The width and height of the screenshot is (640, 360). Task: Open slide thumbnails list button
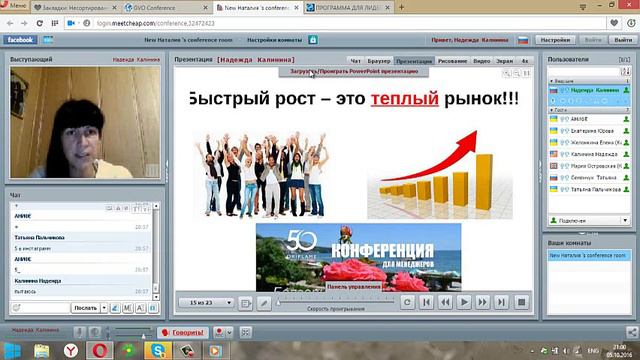(x=245, y=303)
